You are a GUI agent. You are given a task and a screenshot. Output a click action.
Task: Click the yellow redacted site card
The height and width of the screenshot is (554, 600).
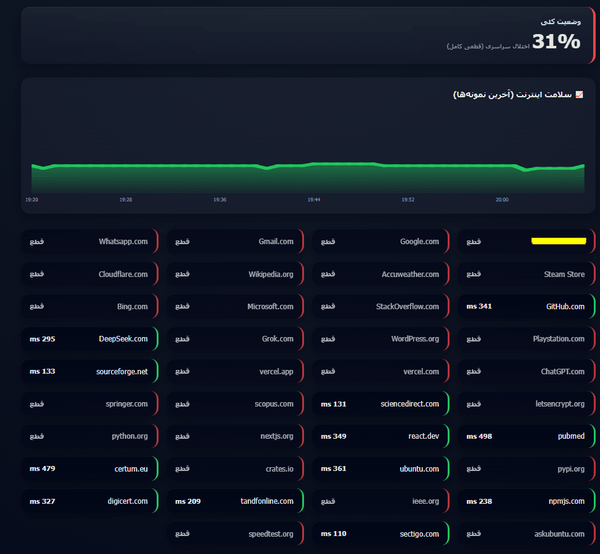coord(527,241)
